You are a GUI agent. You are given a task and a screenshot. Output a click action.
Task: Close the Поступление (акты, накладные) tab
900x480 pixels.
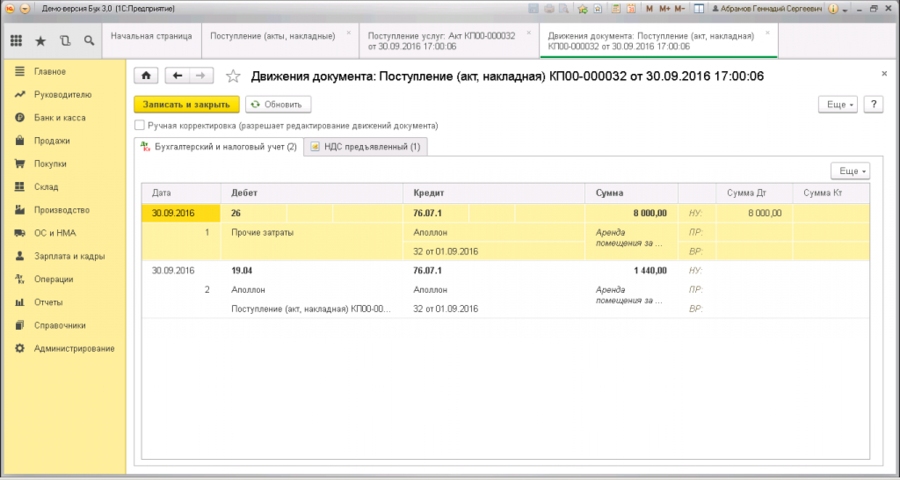349,33
